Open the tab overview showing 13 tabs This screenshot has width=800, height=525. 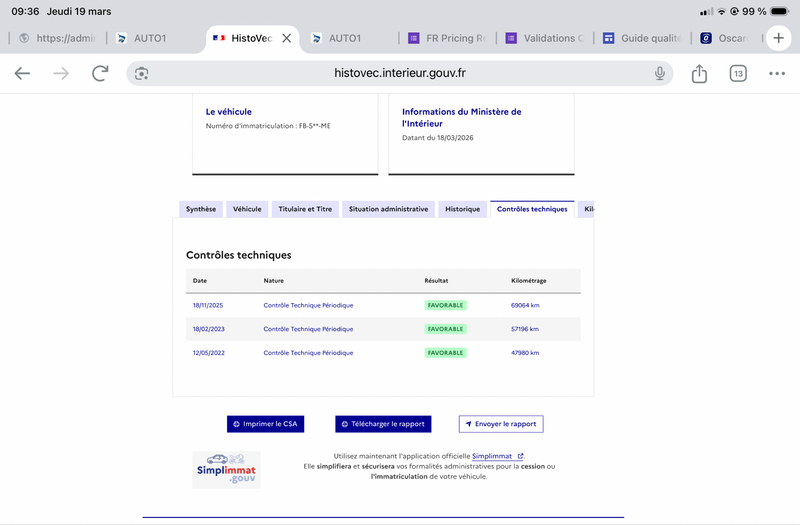coord(738,73)
